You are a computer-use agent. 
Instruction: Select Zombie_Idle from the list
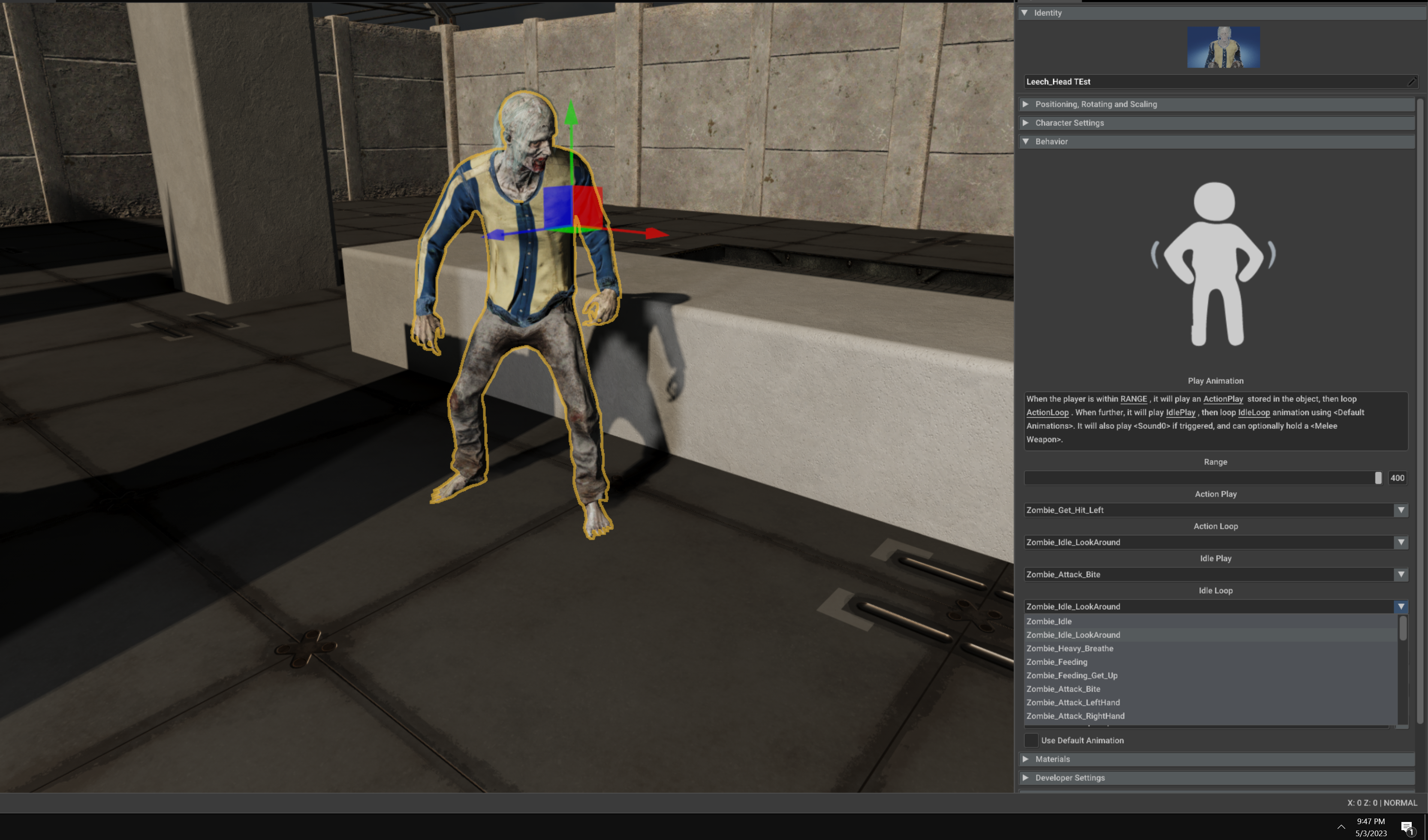tap(1211, 621)
